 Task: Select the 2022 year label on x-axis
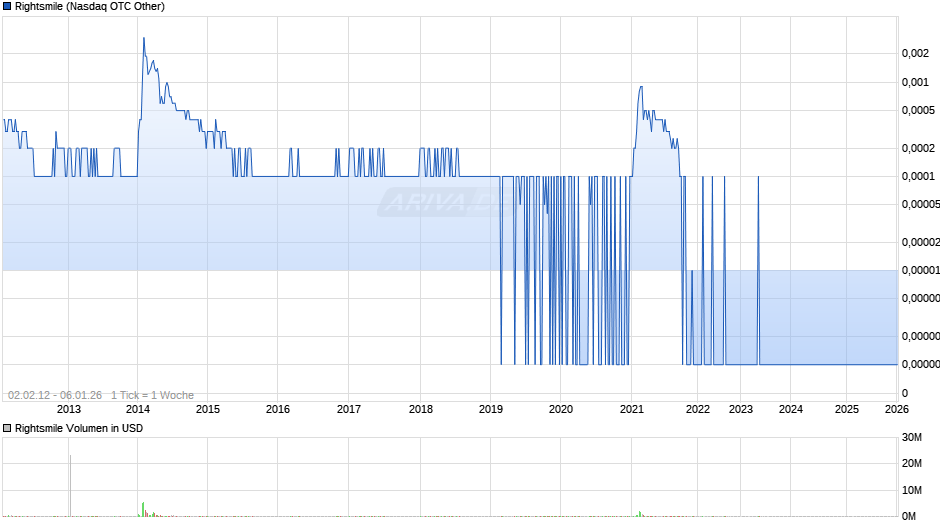coord(698,409)
